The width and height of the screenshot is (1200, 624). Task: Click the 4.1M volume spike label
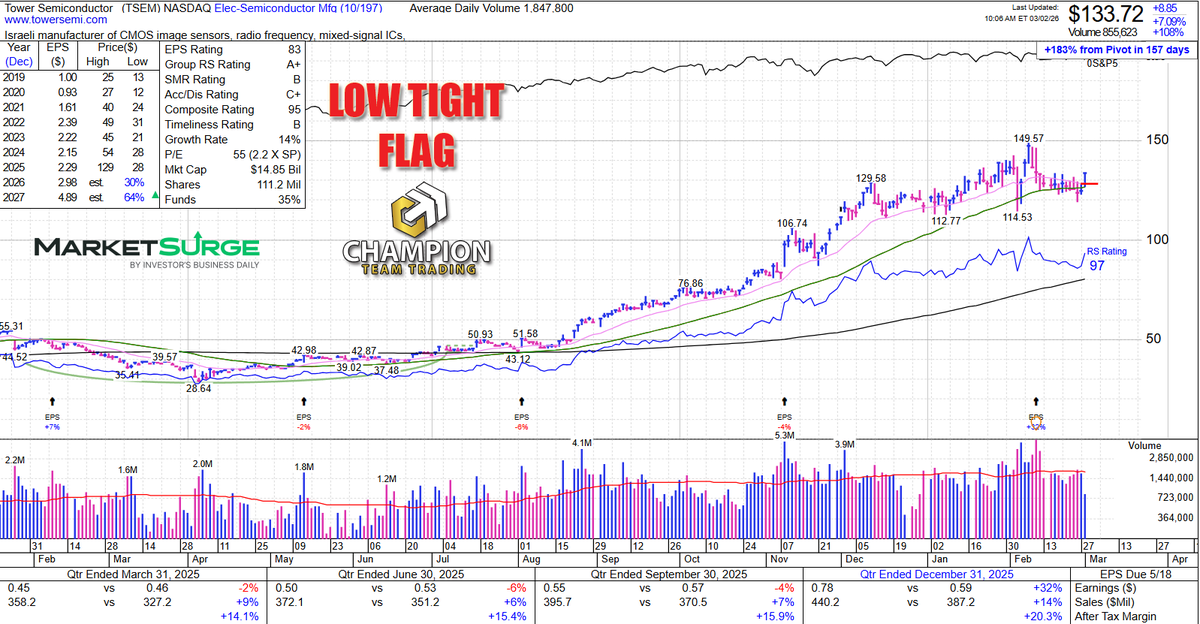pyautogui.click(x=582, y=442)
